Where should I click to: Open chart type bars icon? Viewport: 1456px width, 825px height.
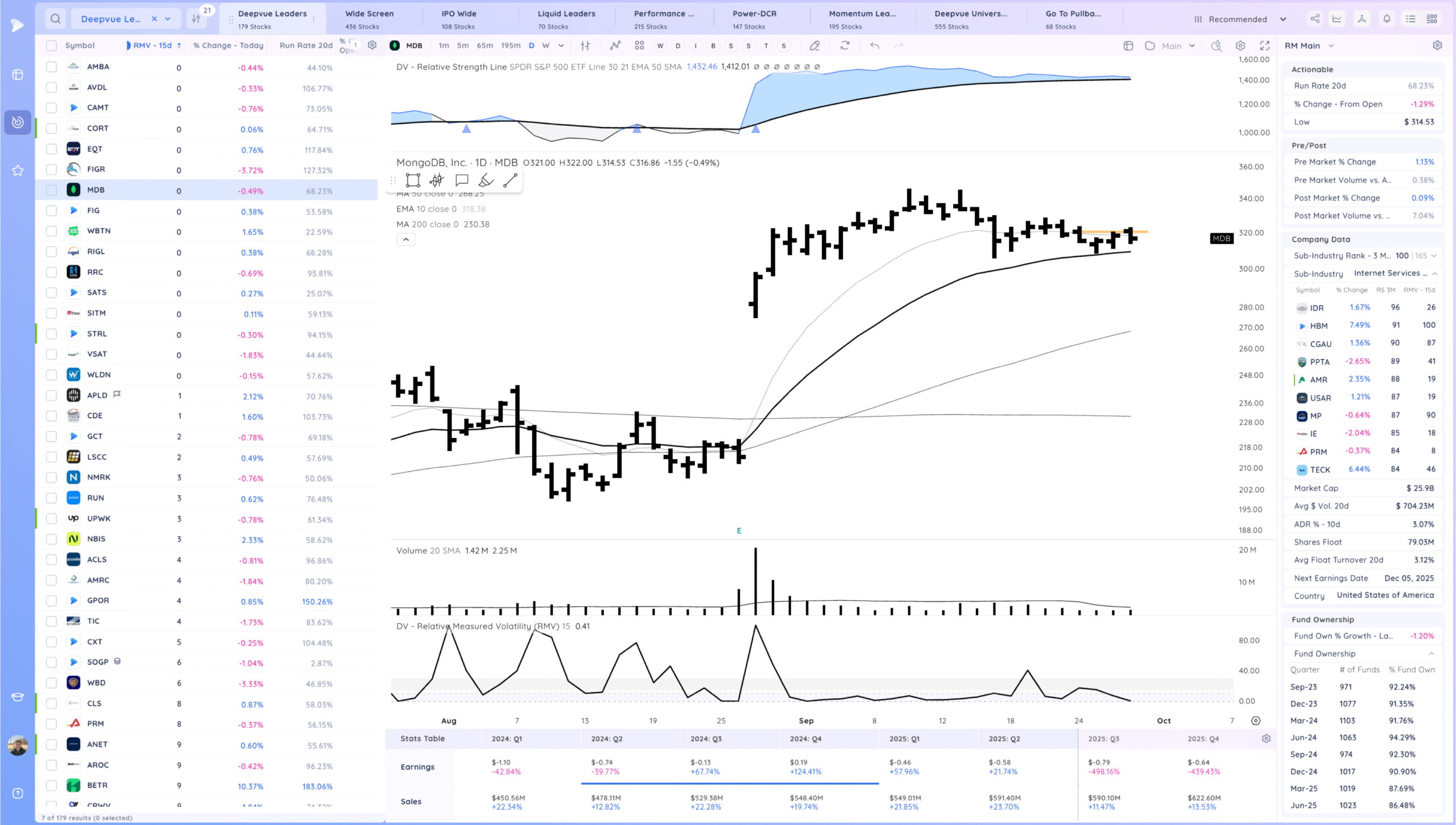[x=585, y=46]
